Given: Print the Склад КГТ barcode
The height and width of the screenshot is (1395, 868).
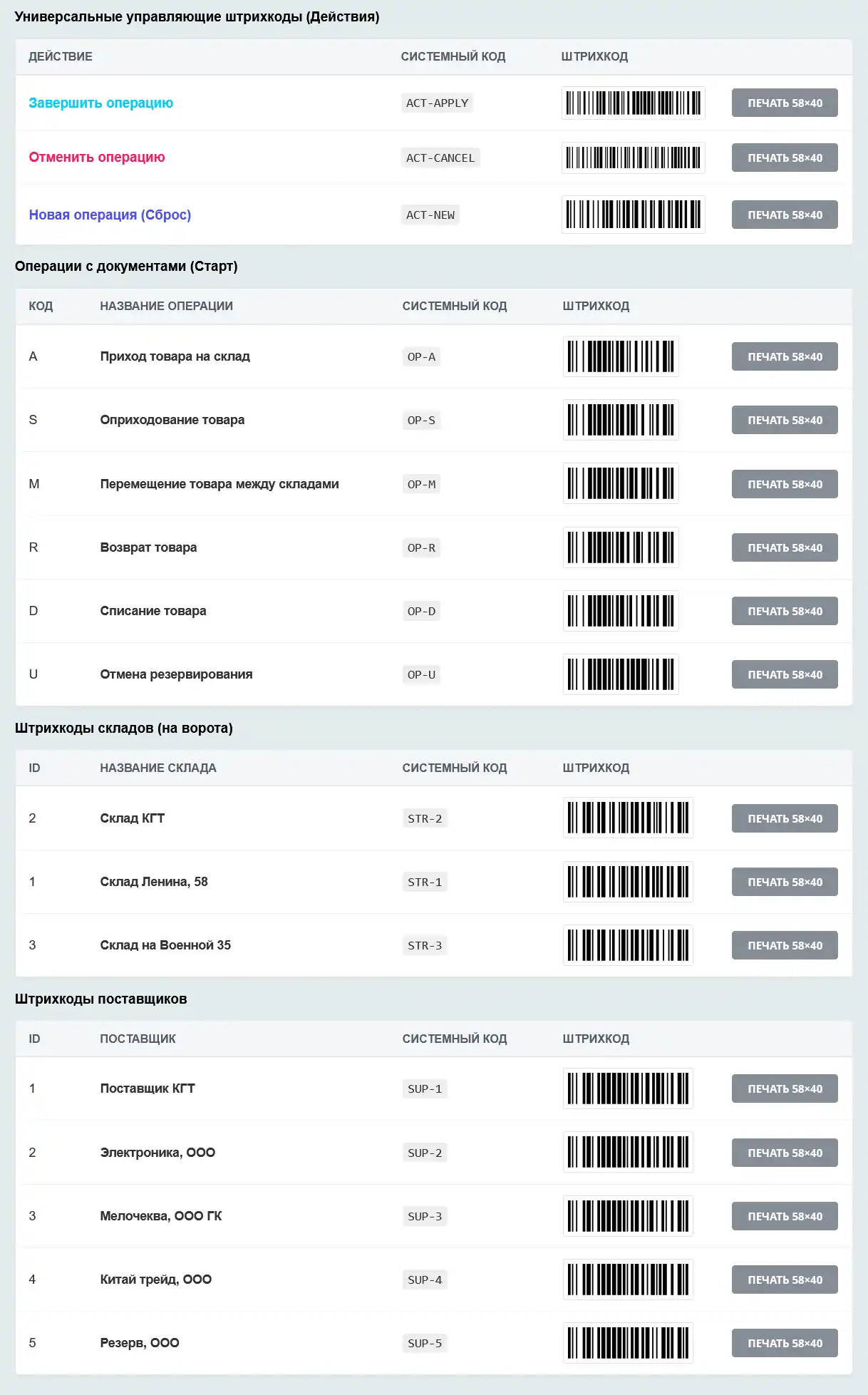Looking at the screenshot, I should [784, 818].
